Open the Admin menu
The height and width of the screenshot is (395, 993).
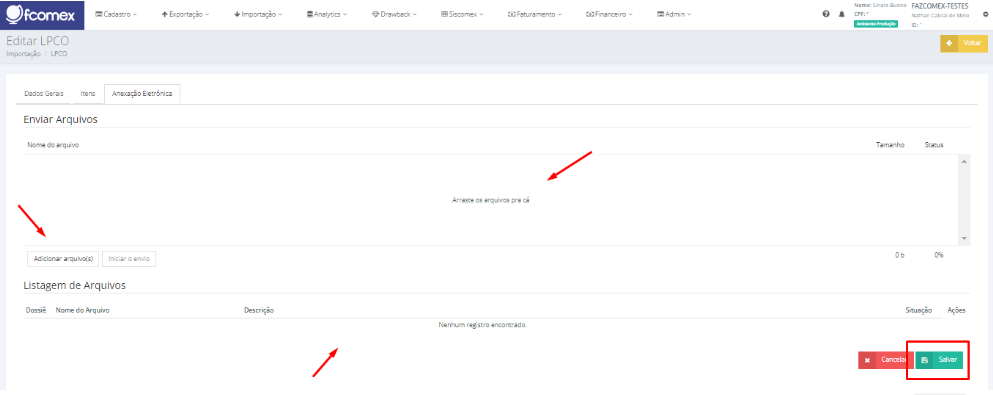(674, 14)
